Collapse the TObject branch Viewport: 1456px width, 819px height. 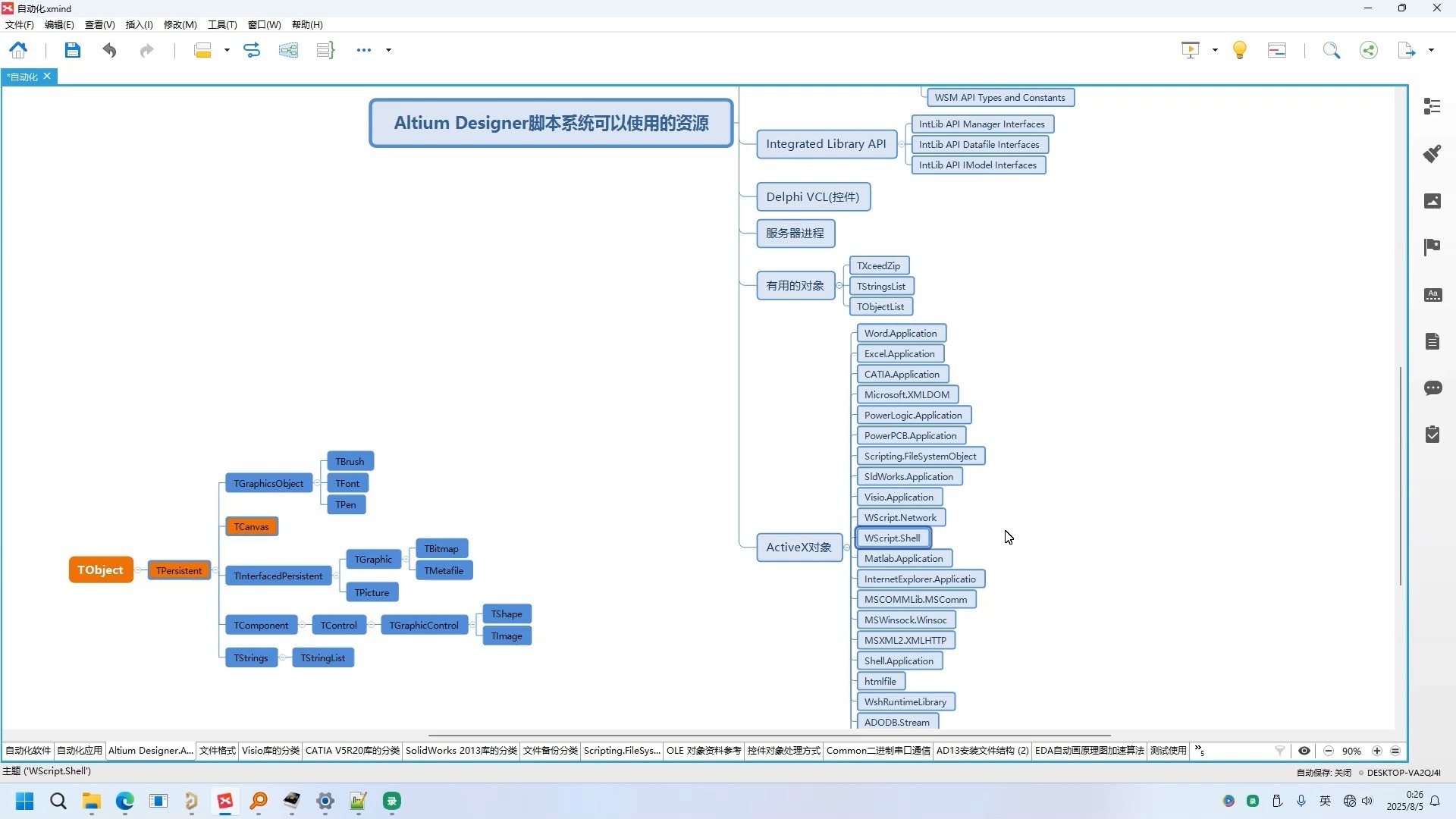pyautogui.click(x=138, y=570)
